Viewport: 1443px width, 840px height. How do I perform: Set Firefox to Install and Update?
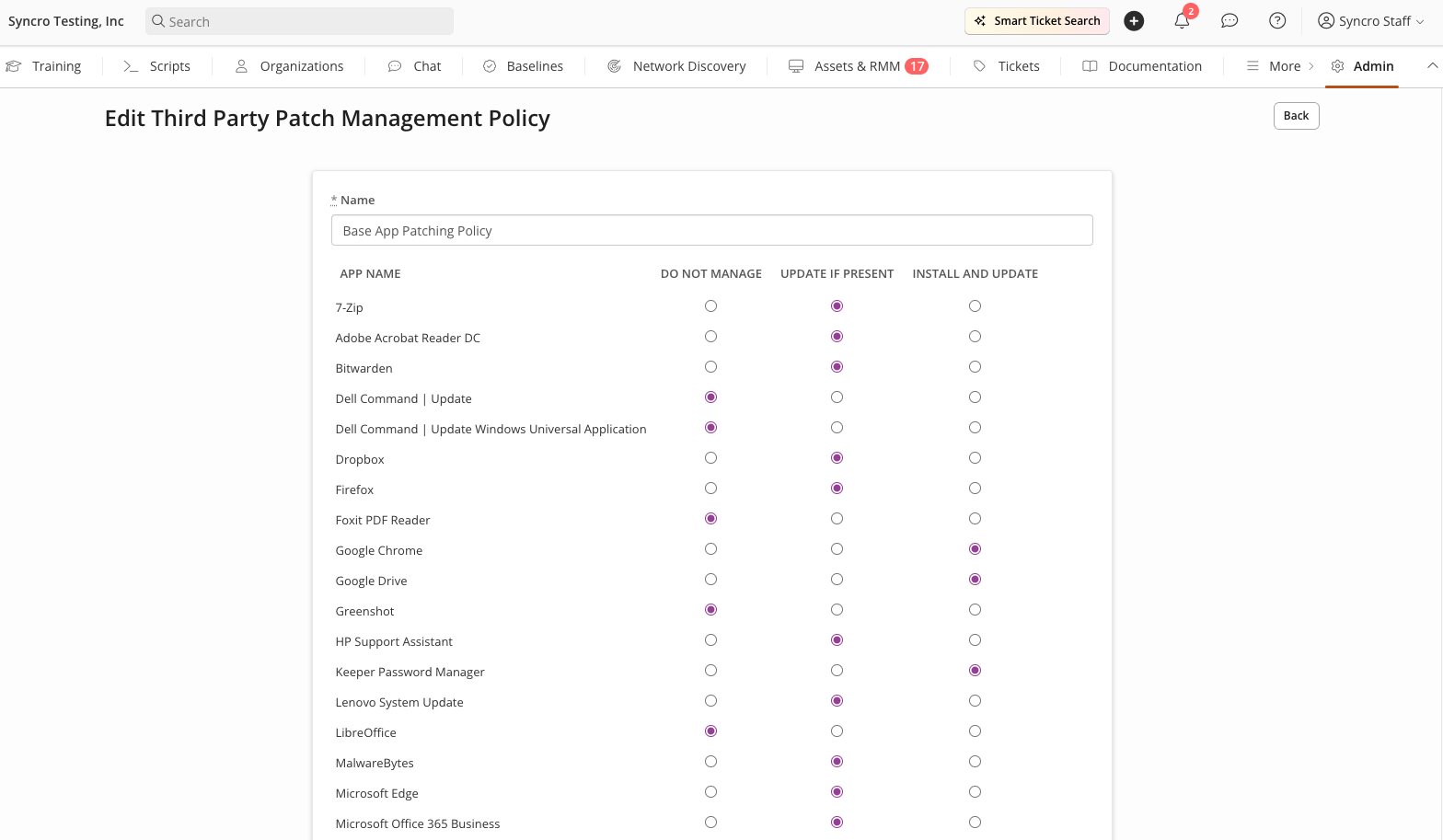[975, 489]
